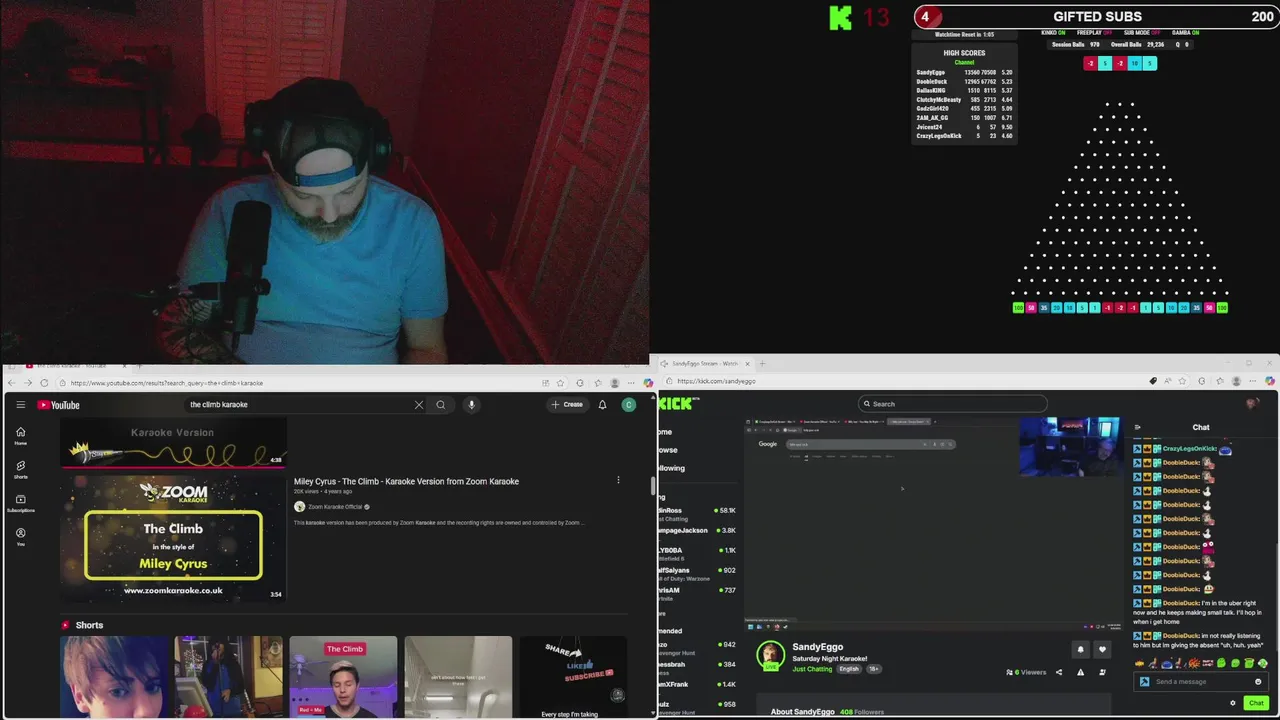Open a new tab in Kick browser
This screenshot has width=1280, height=720.
click(x=762, y=364)
